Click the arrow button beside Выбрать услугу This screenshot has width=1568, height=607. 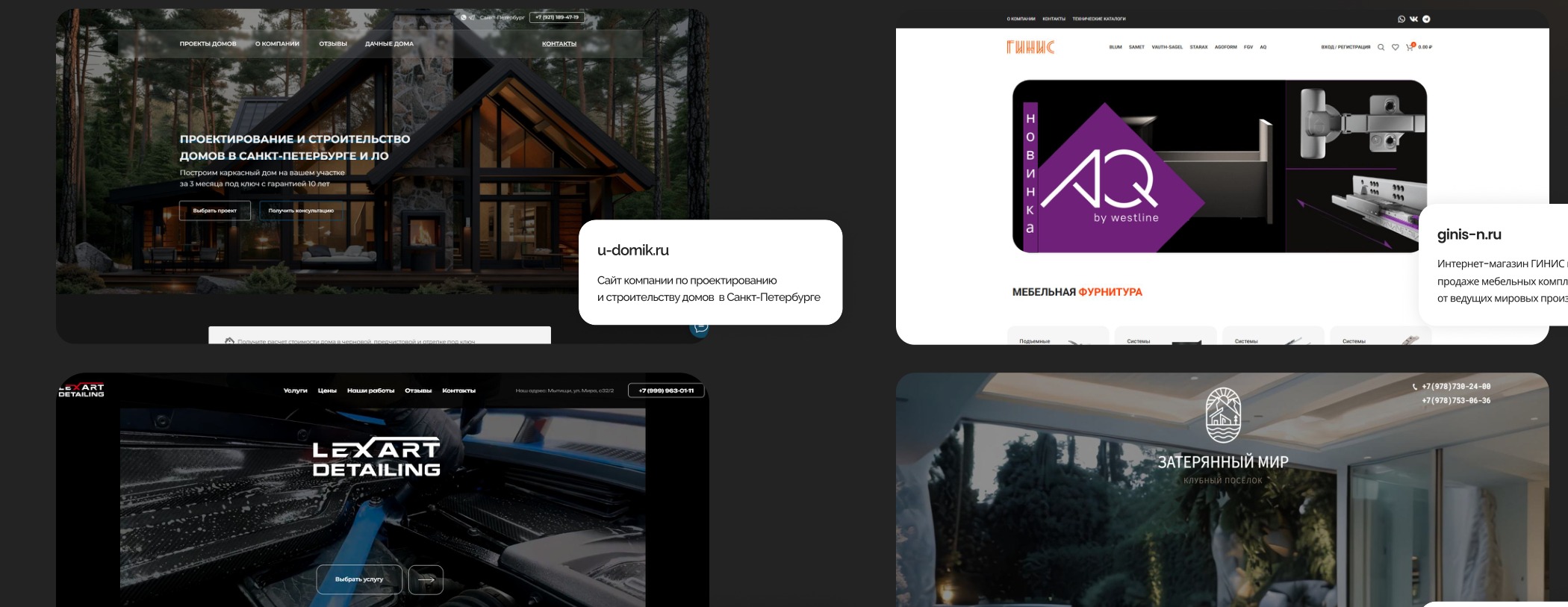click(x=426, y=579)
